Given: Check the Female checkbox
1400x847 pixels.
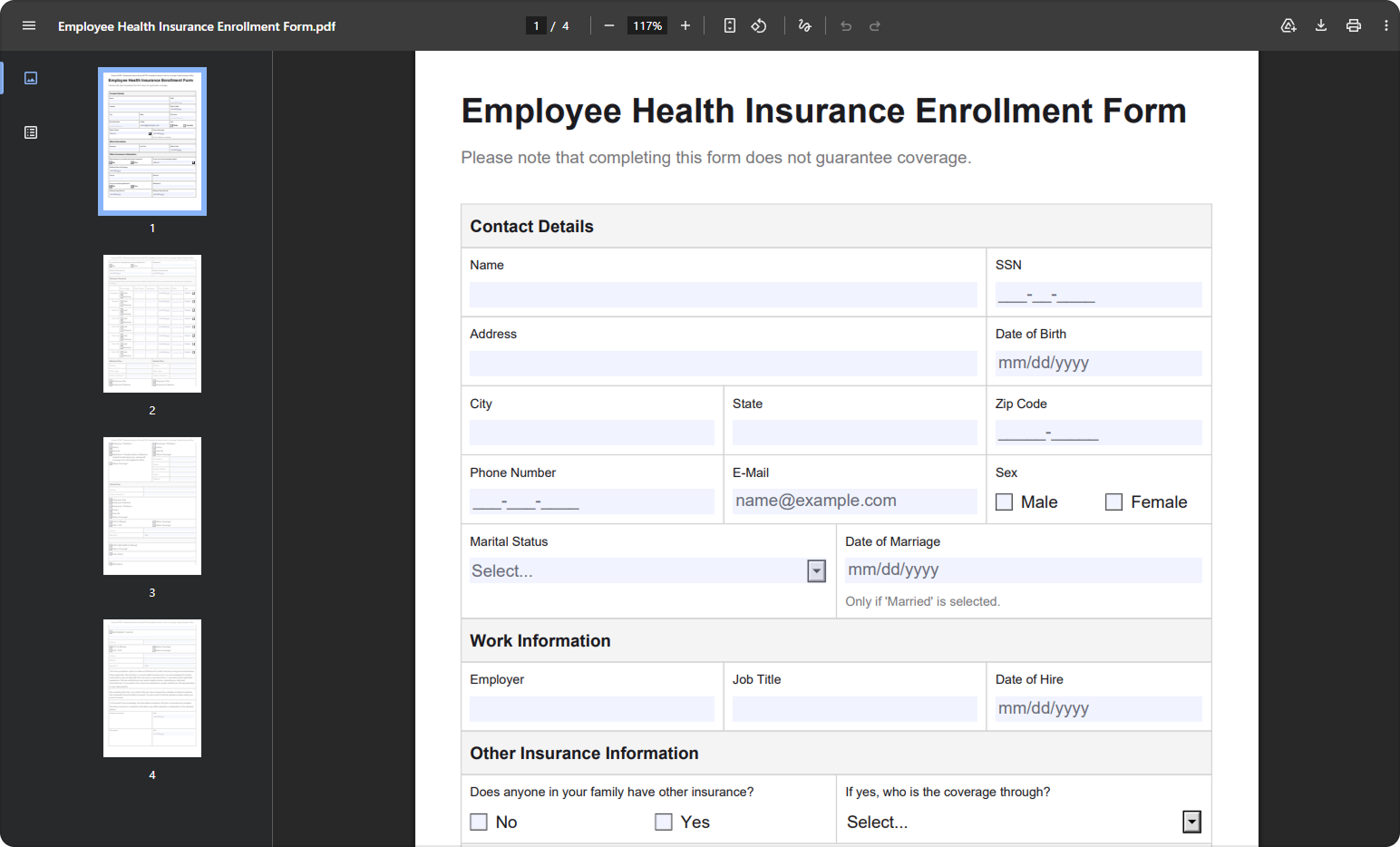Looking at the screenshot, I should [x=1113, y=501].
